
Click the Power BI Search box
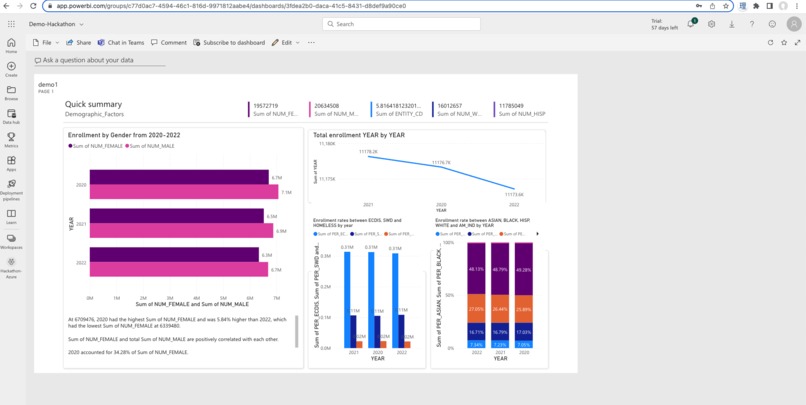pos(401,24)
